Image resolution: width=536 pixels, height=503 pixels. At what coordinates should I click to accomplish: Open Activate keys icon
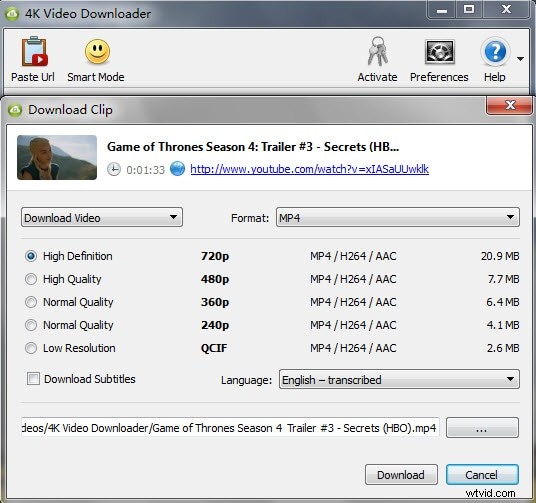(x=377, y=52)
